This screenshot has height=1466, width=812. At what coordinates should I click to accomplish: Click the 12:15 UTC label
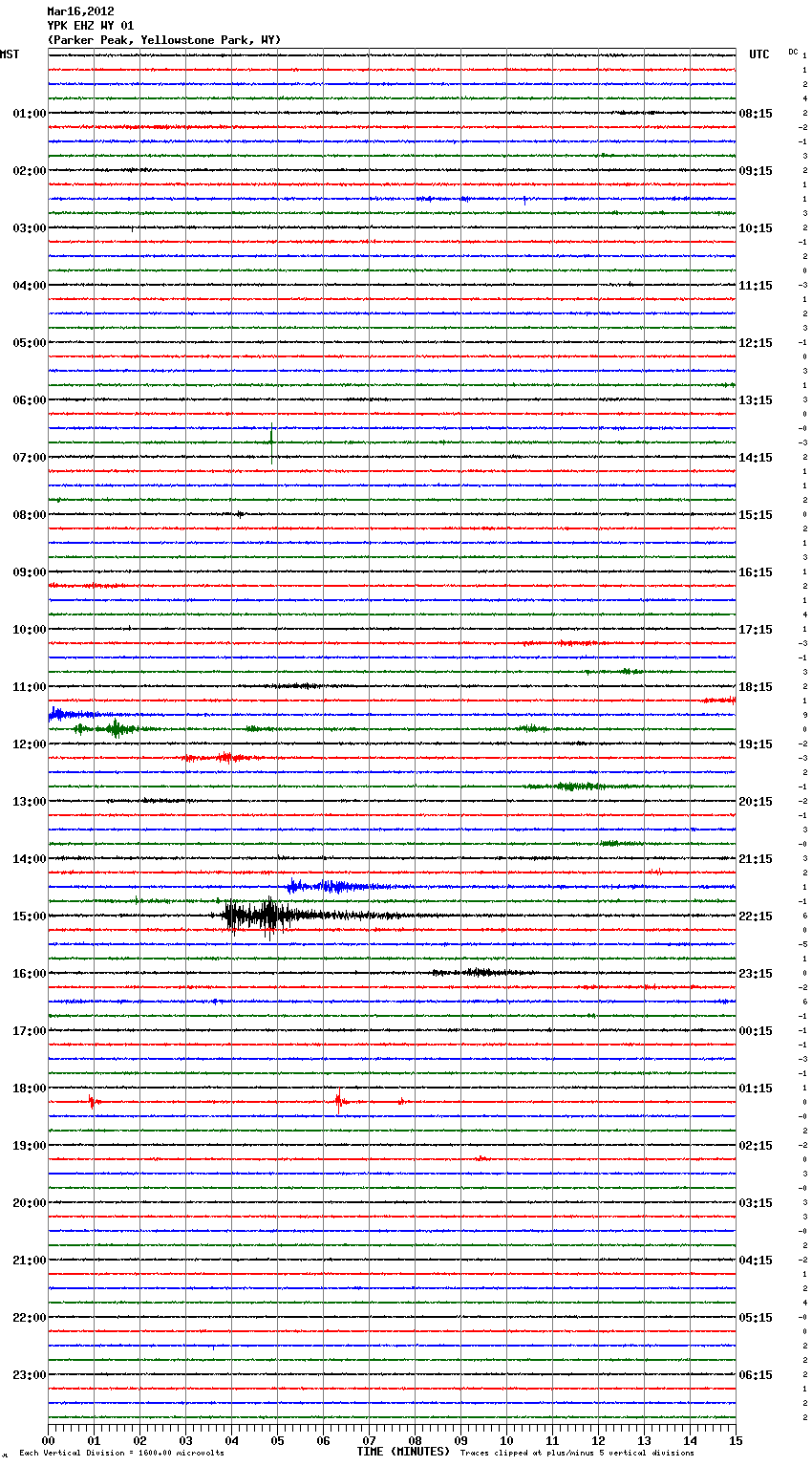pos(756,343)
